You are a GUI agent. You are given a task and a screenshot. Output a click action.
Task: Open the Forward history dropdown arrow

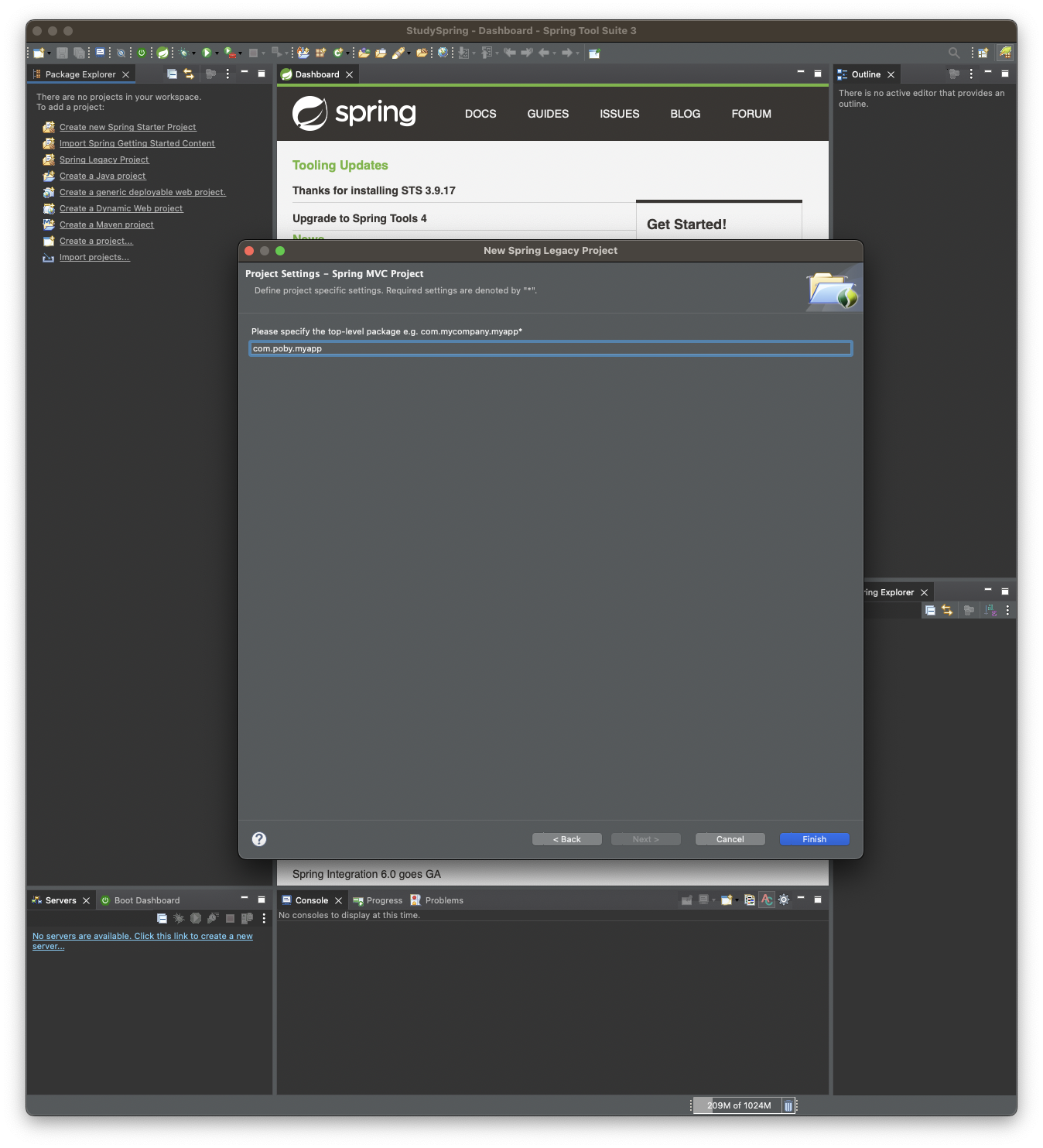click(577, 53)
